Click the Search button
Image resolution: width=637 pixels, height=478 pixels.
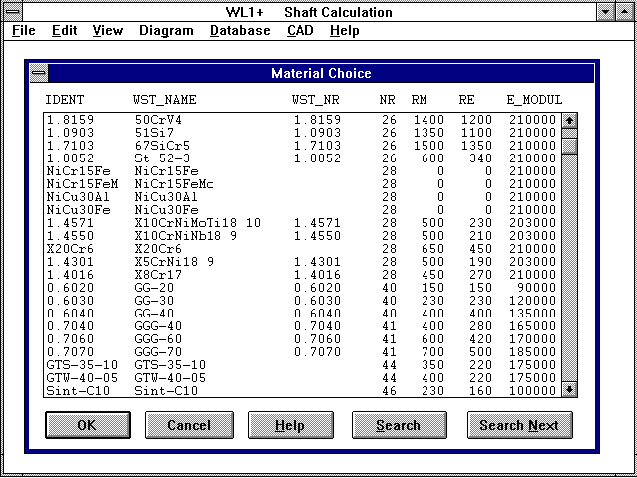[398, 425]
